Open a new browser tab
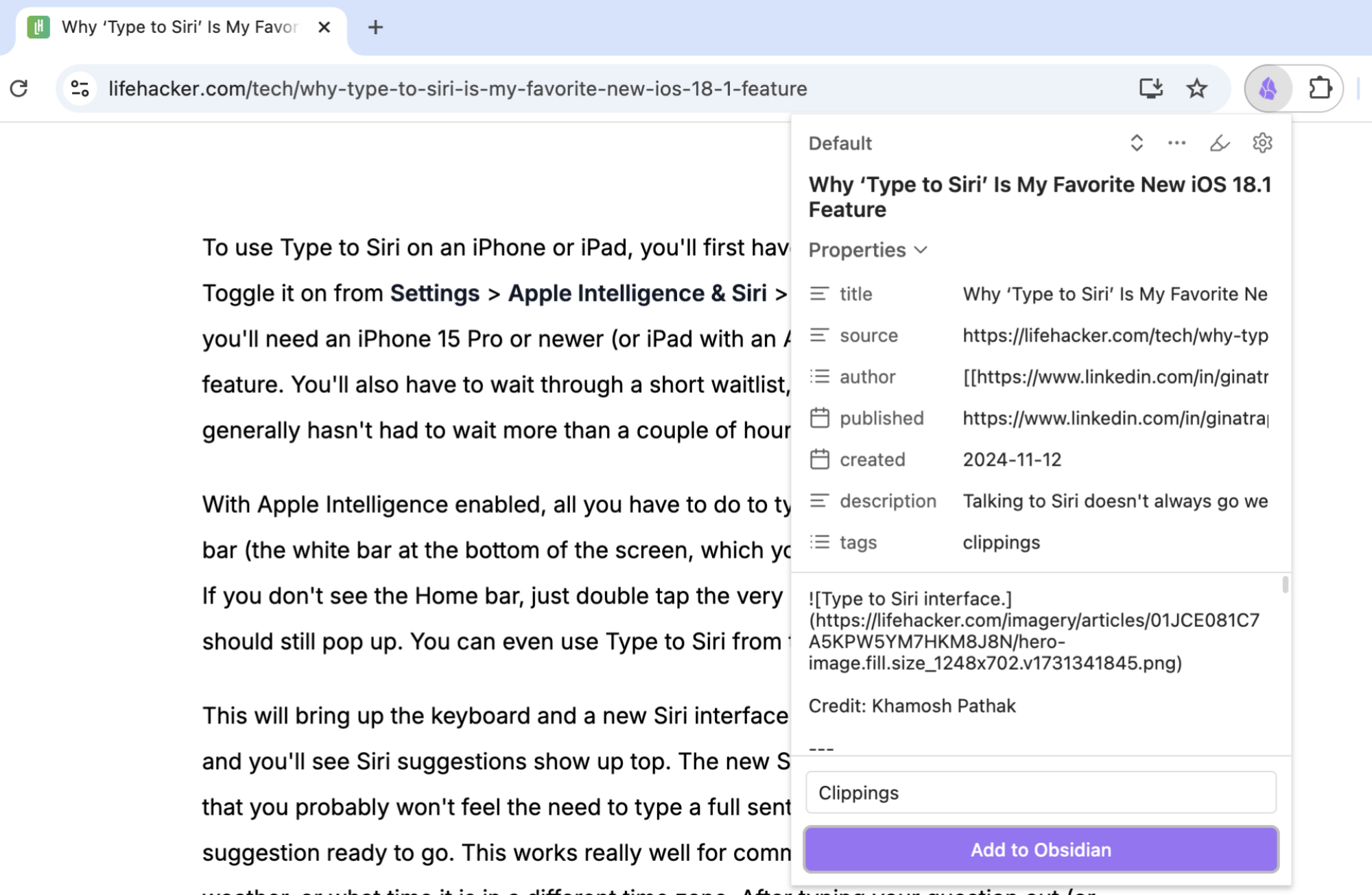The height and width of the screenshot is (895, 1372). (x=375, y=27)
